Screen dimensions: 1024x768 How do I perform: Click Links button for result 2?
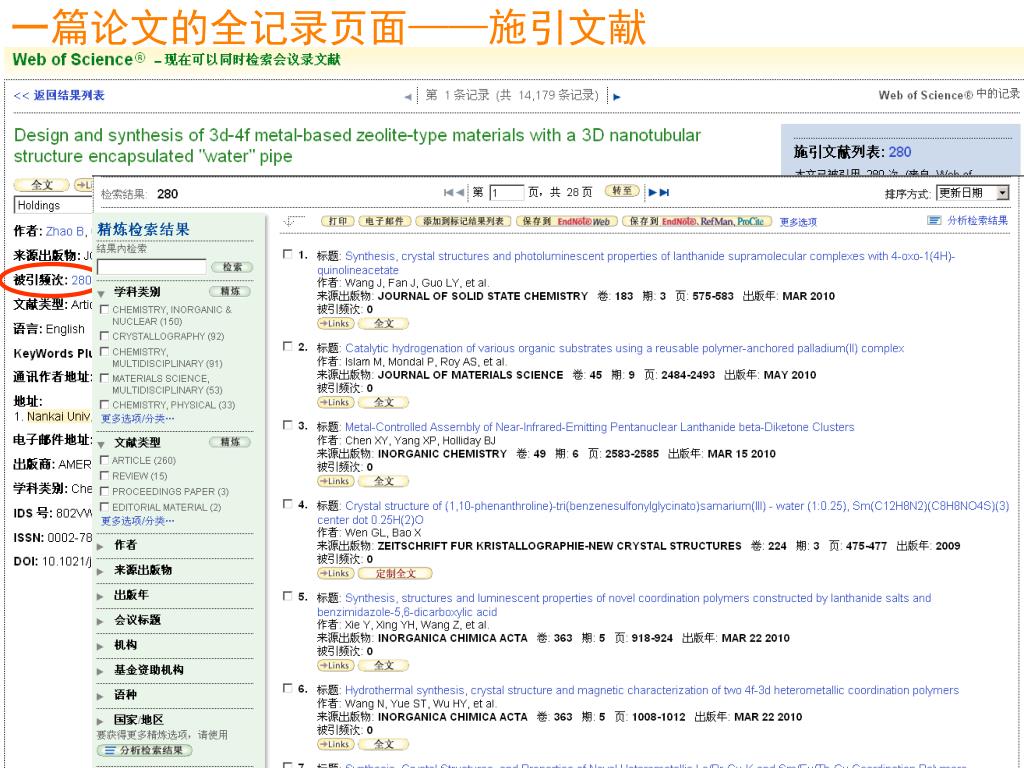click(x=335, y=402)
